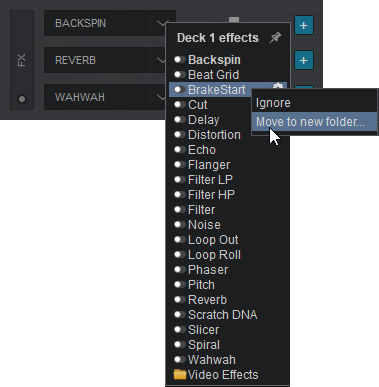Open the Video Effects folder

pyautogui.click(x=216, y=375)
